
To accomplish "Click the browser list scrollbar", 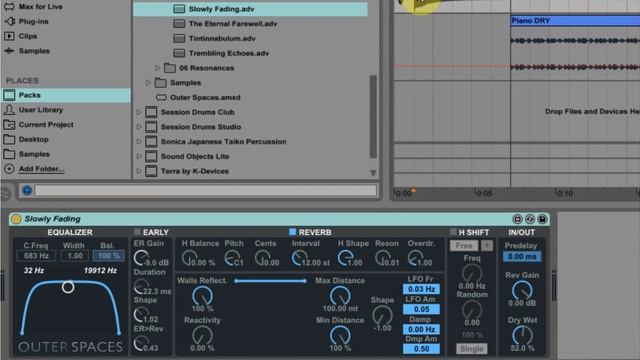I will pos(373,116).
